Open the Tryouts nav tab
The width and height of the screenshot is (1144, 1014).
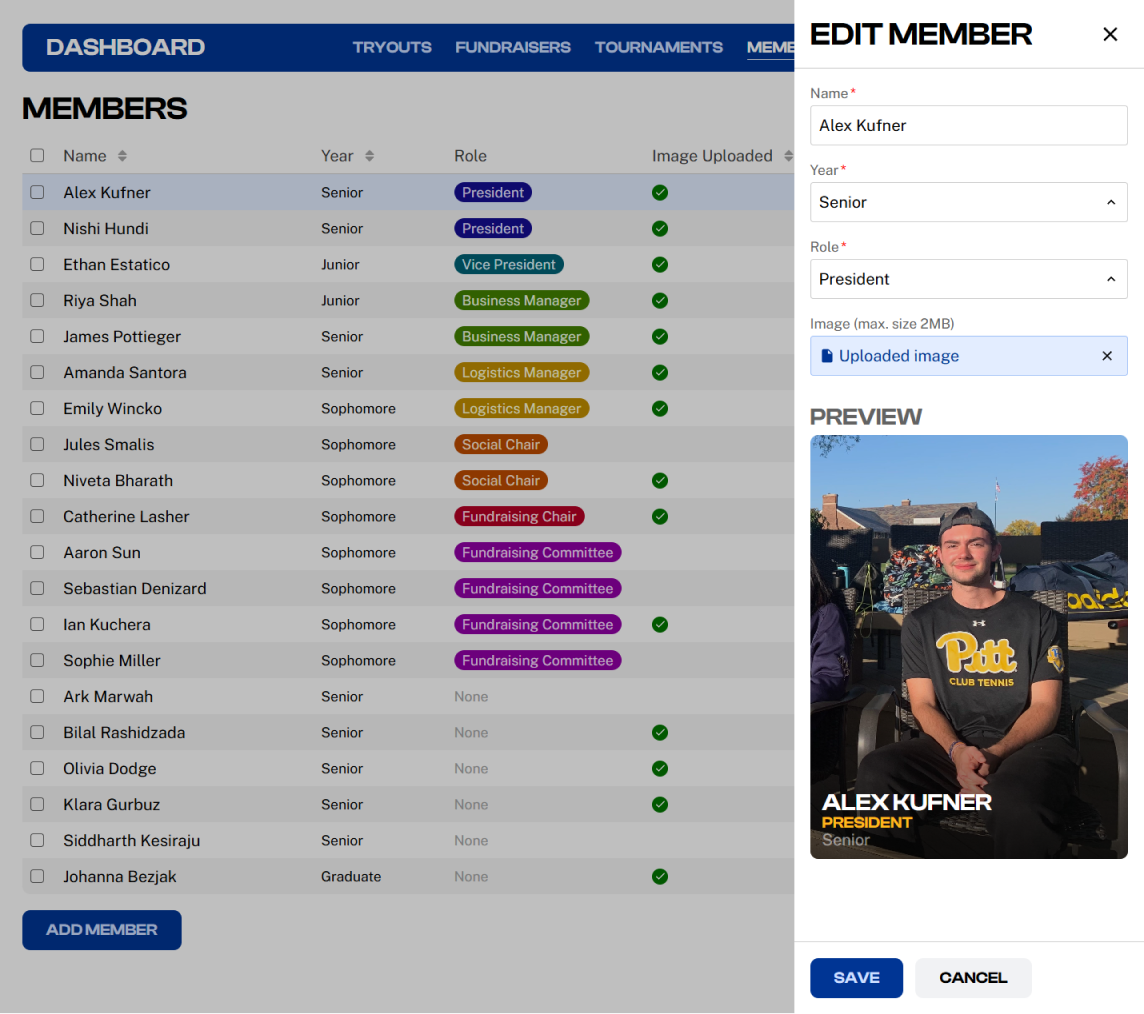pyautogui.click(x=392, y=47)
